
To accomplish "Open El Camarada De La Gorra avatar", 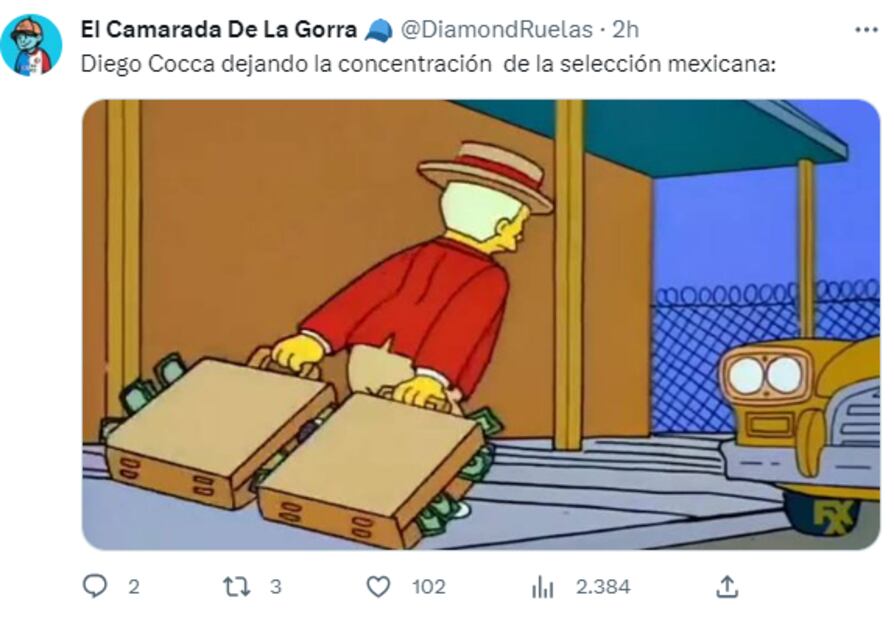I will [31, 45].
